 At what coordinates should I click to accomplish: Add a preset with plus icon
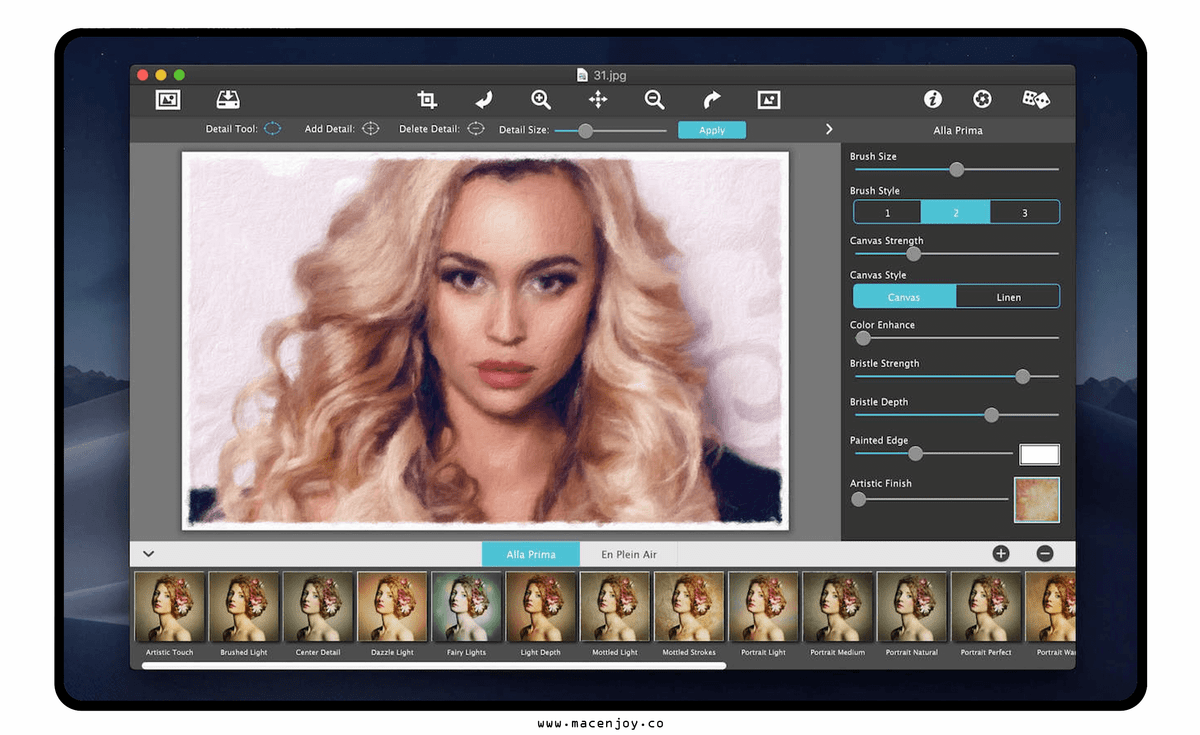pyautogui.click(x=1001, y=553)
